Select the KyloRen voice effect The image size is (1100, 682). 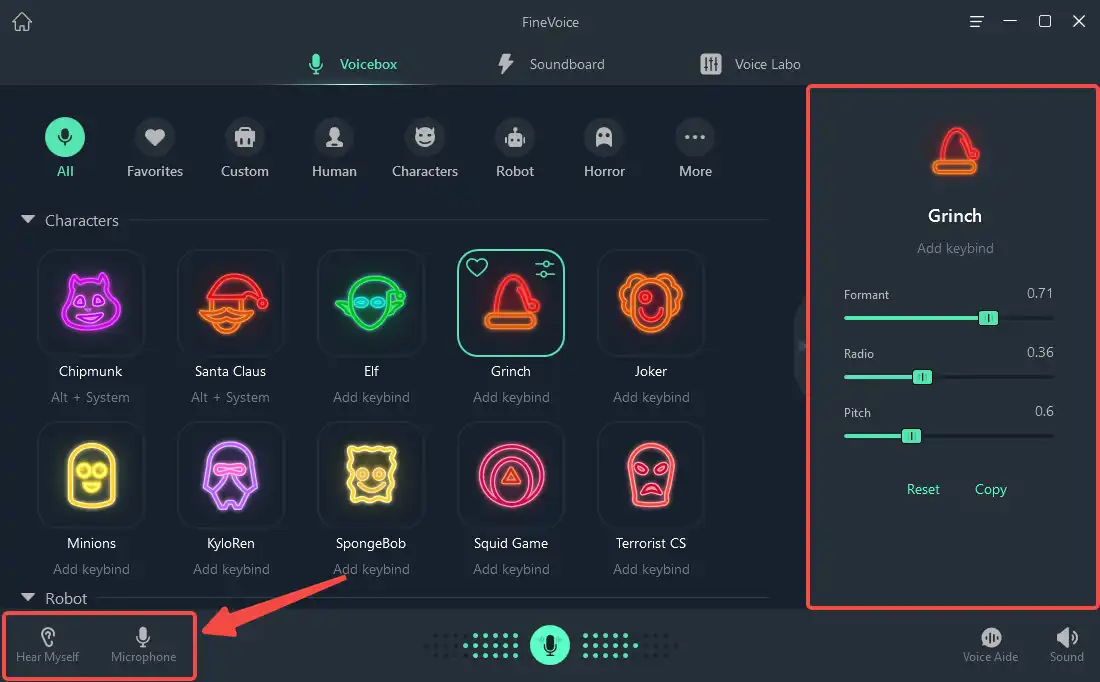pos(231,475)
